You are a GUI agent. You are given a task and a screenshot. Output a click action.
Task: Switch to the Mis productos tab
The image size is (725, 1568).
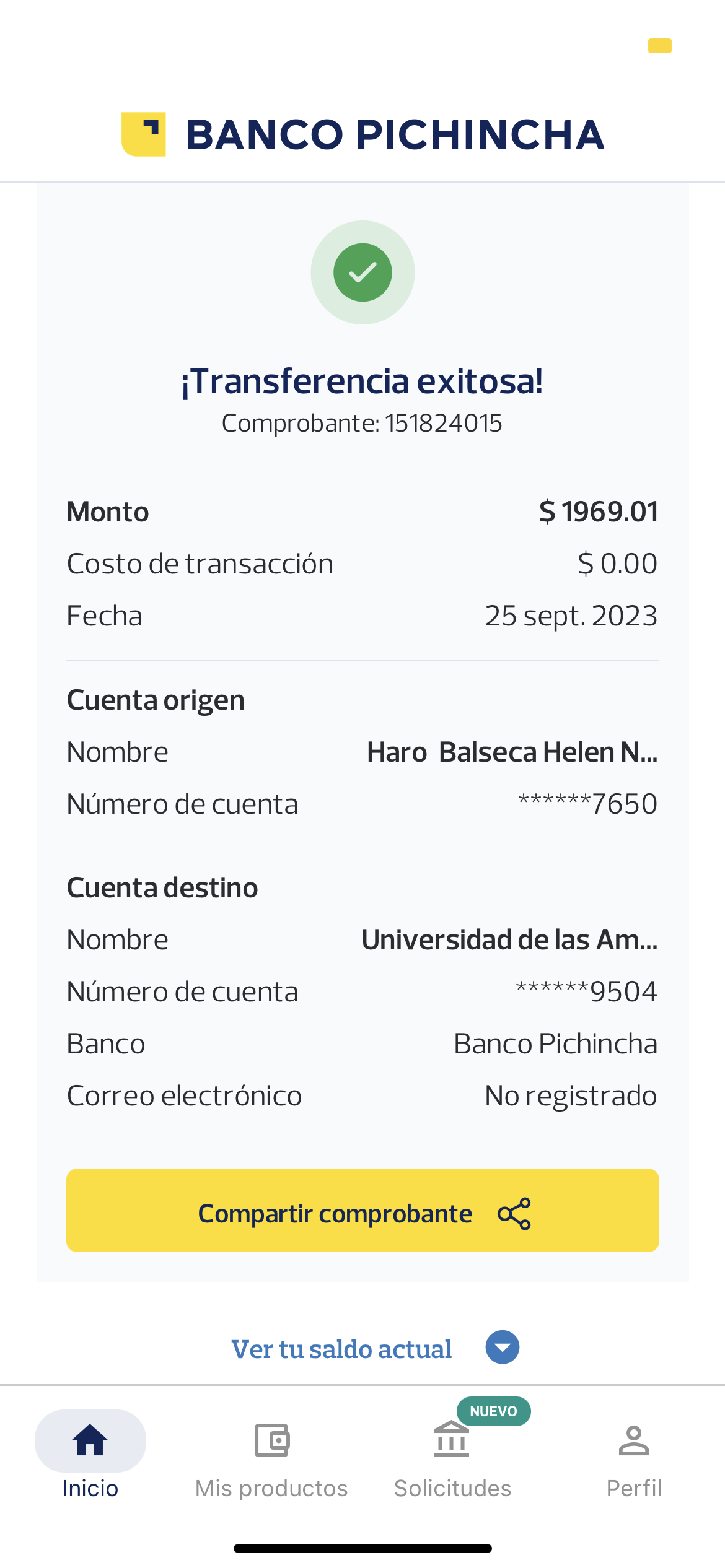pos(271,1488)
